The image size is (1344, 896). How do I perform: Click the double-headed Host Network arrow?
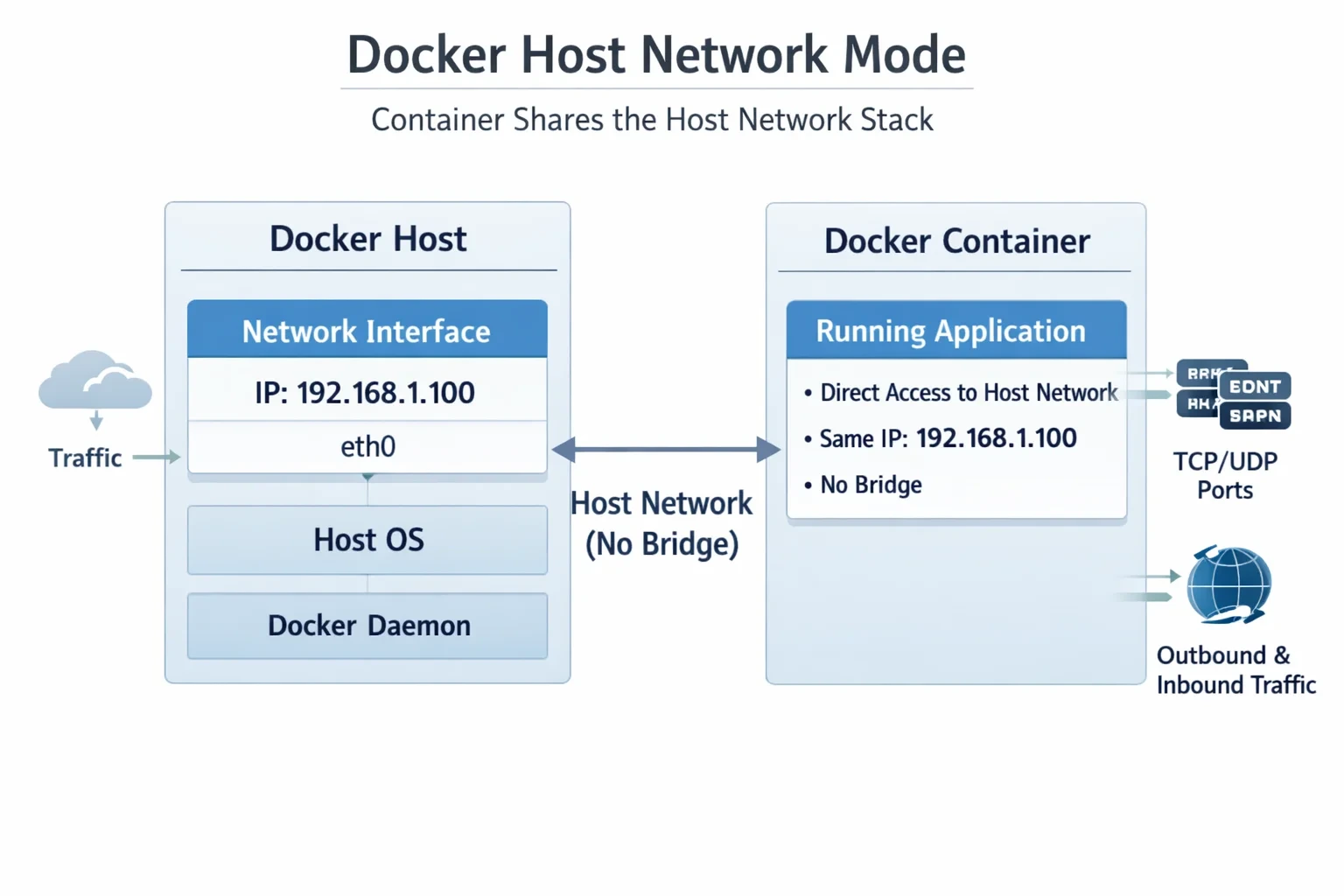click(x=666, y=450)
